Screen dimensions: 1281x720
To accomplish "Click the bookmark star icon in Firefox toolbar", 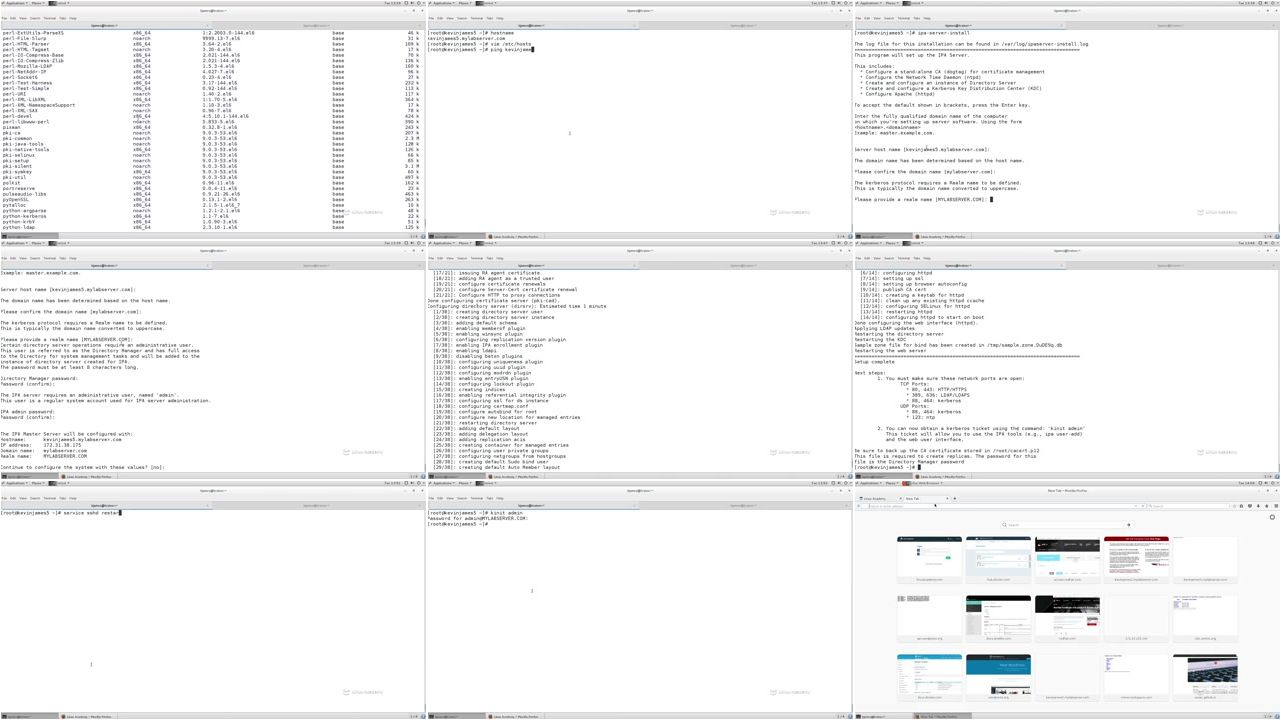I will (1234, 506).
